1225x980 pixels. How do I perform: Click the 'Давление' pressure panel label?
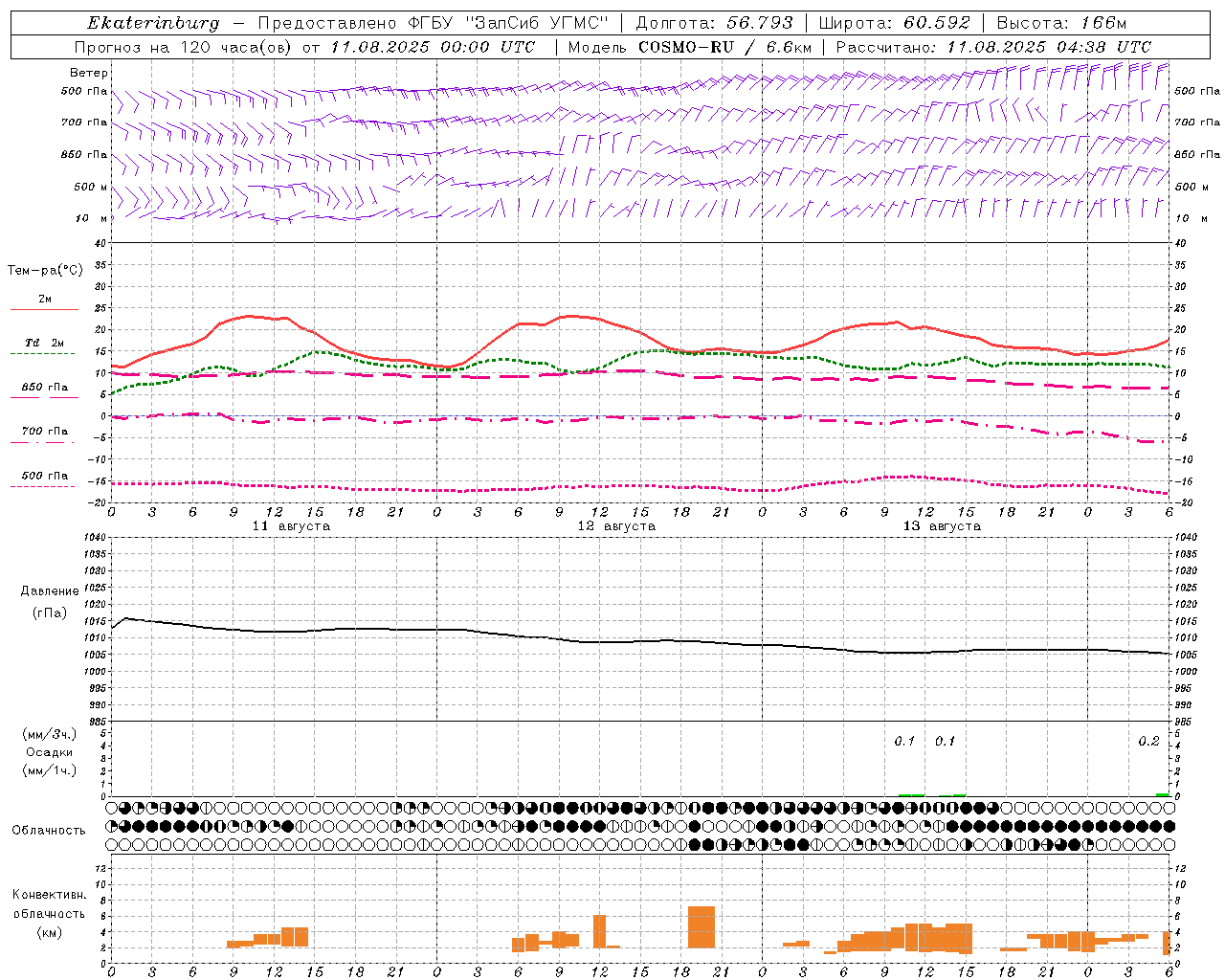[50, 591]
